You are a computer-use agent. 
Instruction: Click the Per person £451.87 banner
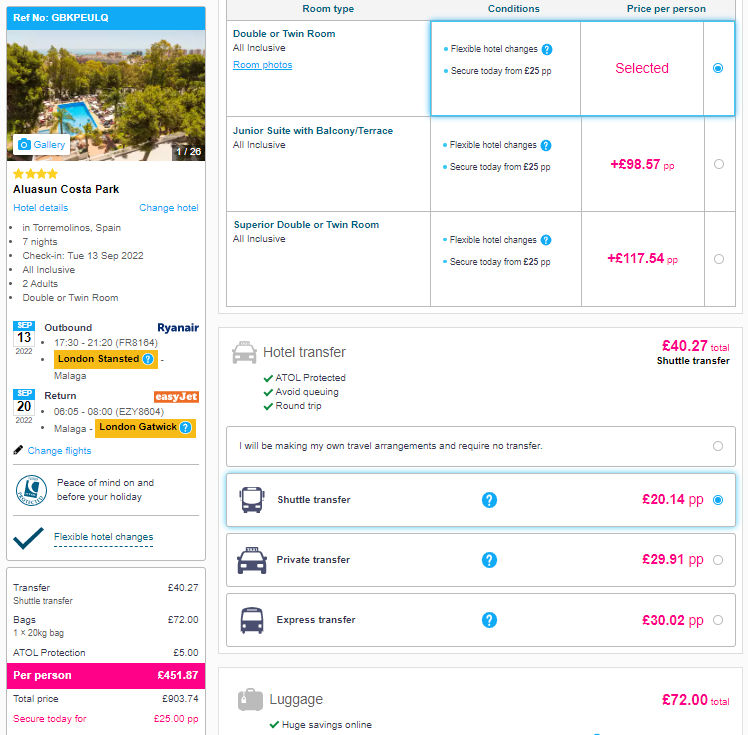tap(106, 675)
